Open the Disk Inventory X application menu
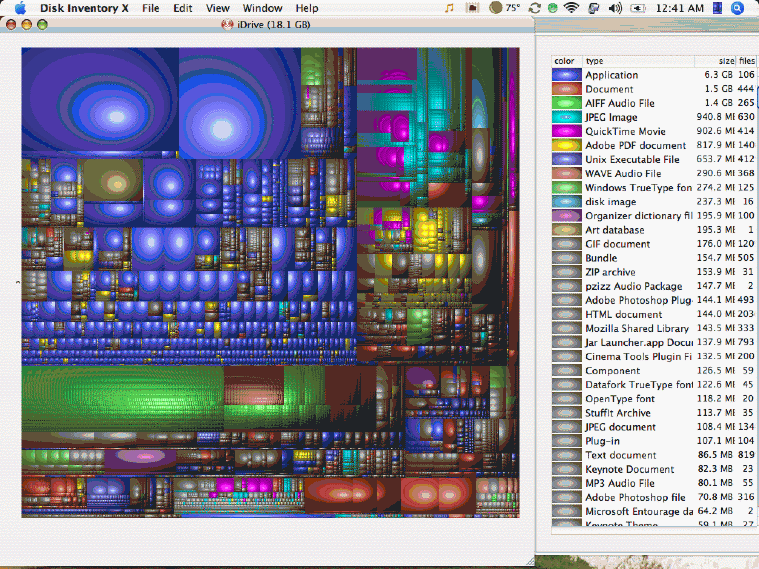This screenshot has height=569, width=759. (84, 8)
